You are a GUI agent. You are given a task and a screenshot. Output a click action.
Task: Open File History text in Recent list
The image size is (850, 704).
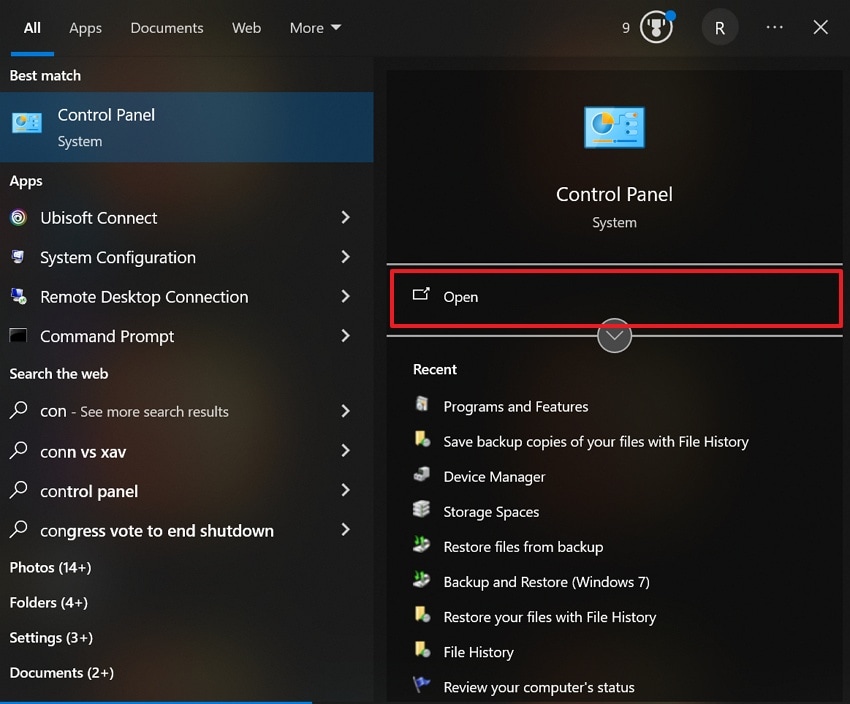click(x=478, y=652)
